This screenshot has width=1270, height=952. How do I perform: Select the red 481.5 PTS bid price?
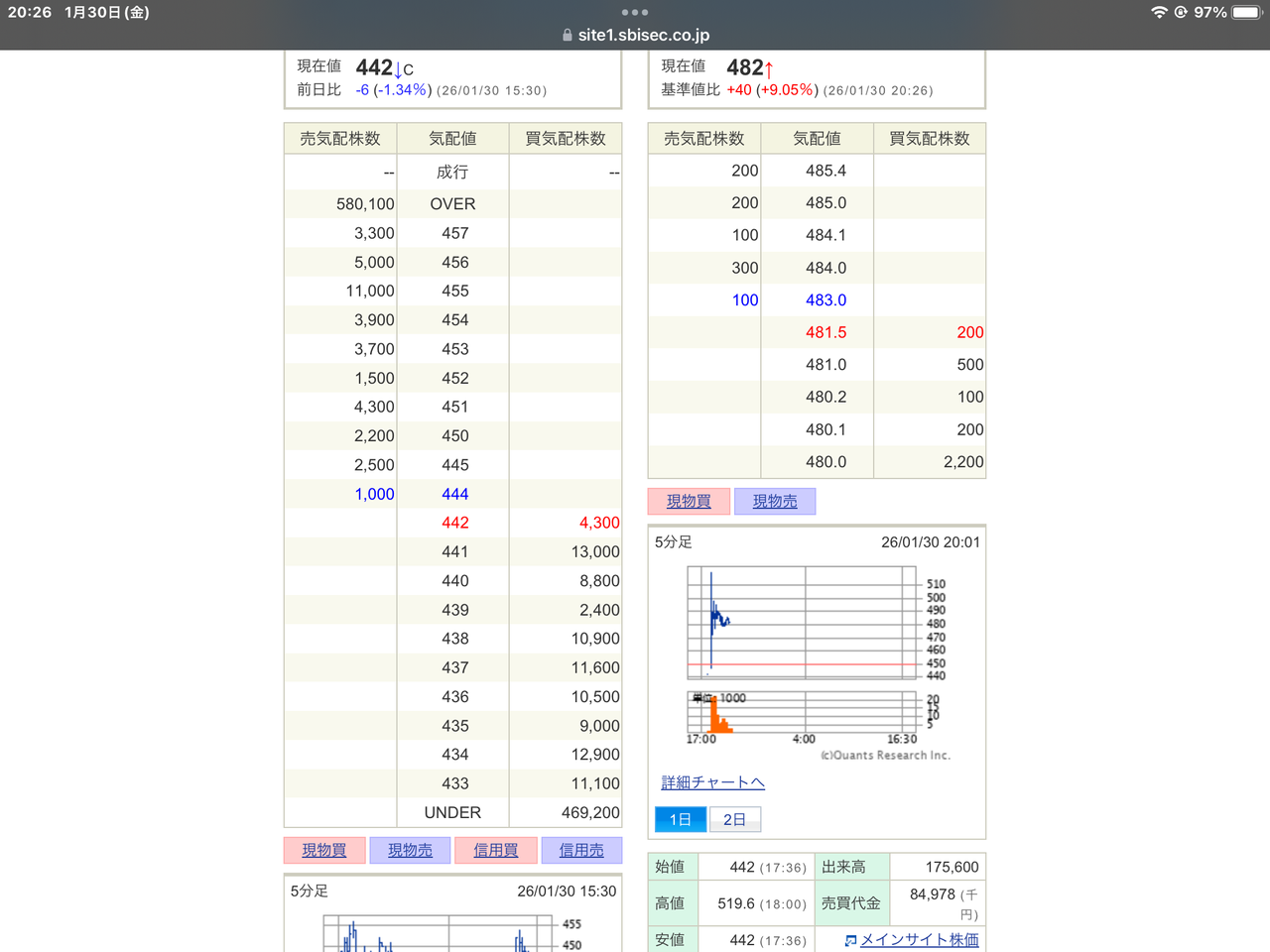pyautogui.click(x=825, y=332)
